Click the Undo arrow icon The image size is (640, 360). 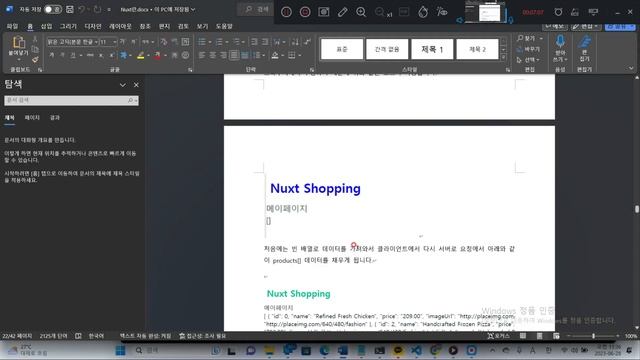click(81, 9)
